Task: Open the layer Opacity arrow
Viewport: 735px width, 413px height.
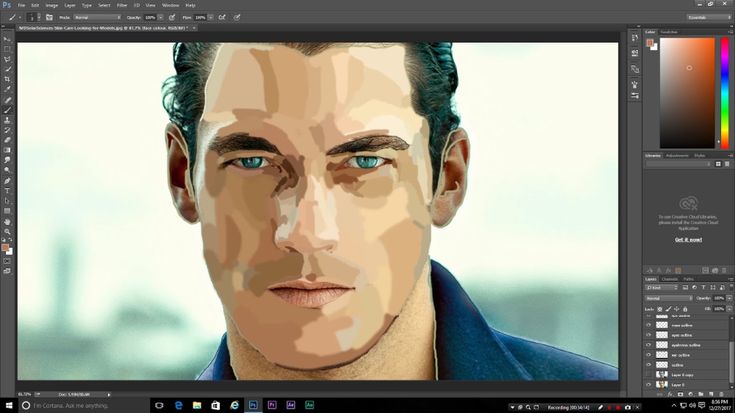Action: coord(729,298)
